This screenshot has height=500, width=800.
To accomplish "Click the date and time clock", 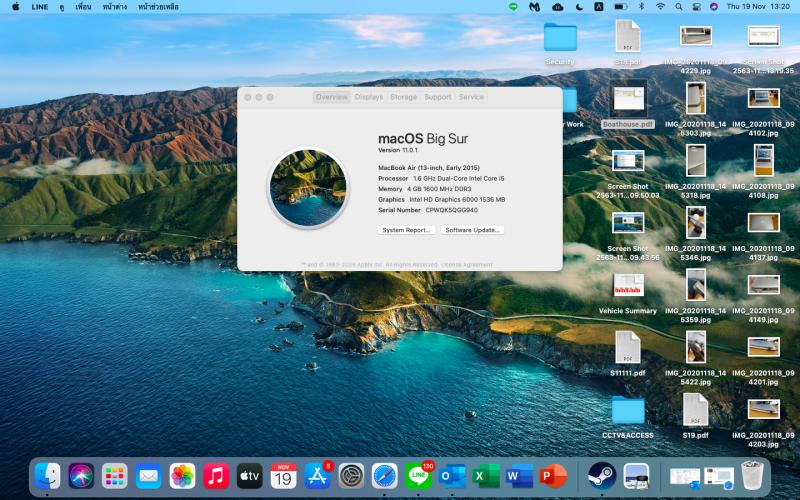I will coord(758,7).
